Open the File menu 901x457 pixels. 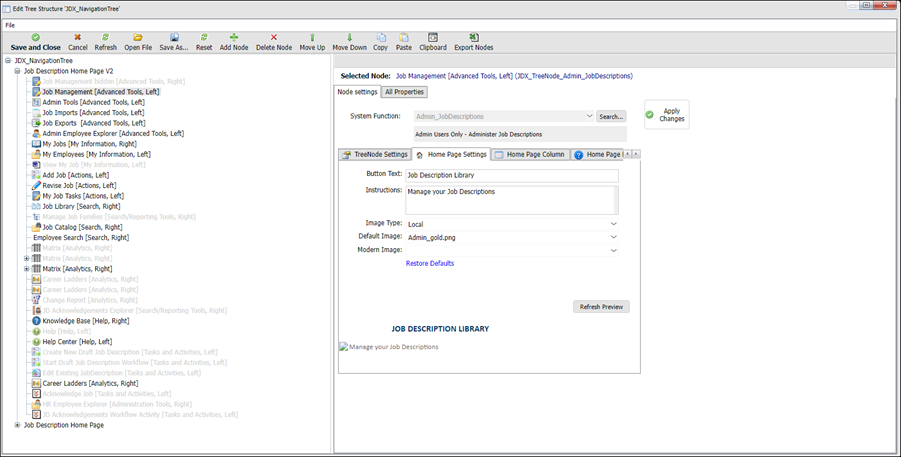(x=10, y=24)
